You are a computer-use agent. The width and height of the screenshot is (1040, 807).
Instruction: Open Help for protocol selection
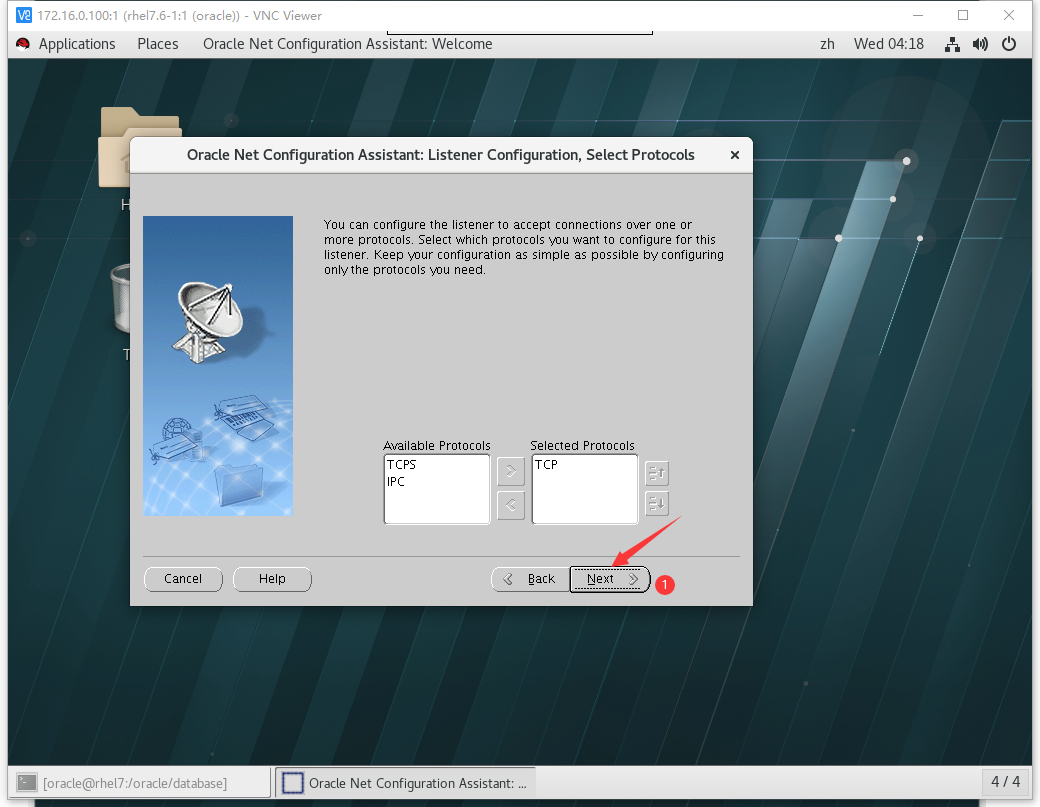click(x=272, y=579)
